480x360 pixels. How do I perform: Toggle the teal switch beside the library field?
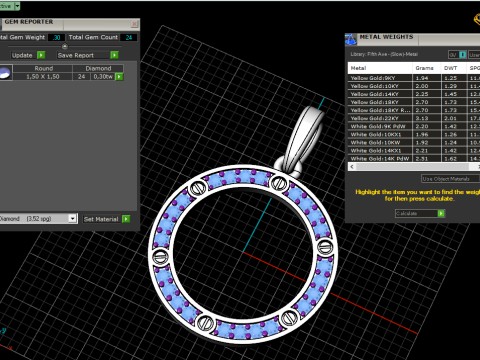(x=462, y=55)
